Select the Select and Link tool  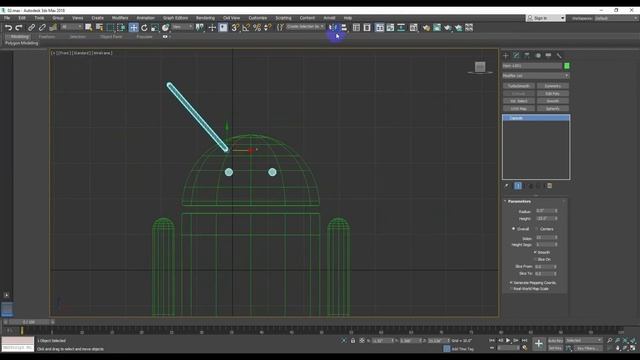click(31, 27)
